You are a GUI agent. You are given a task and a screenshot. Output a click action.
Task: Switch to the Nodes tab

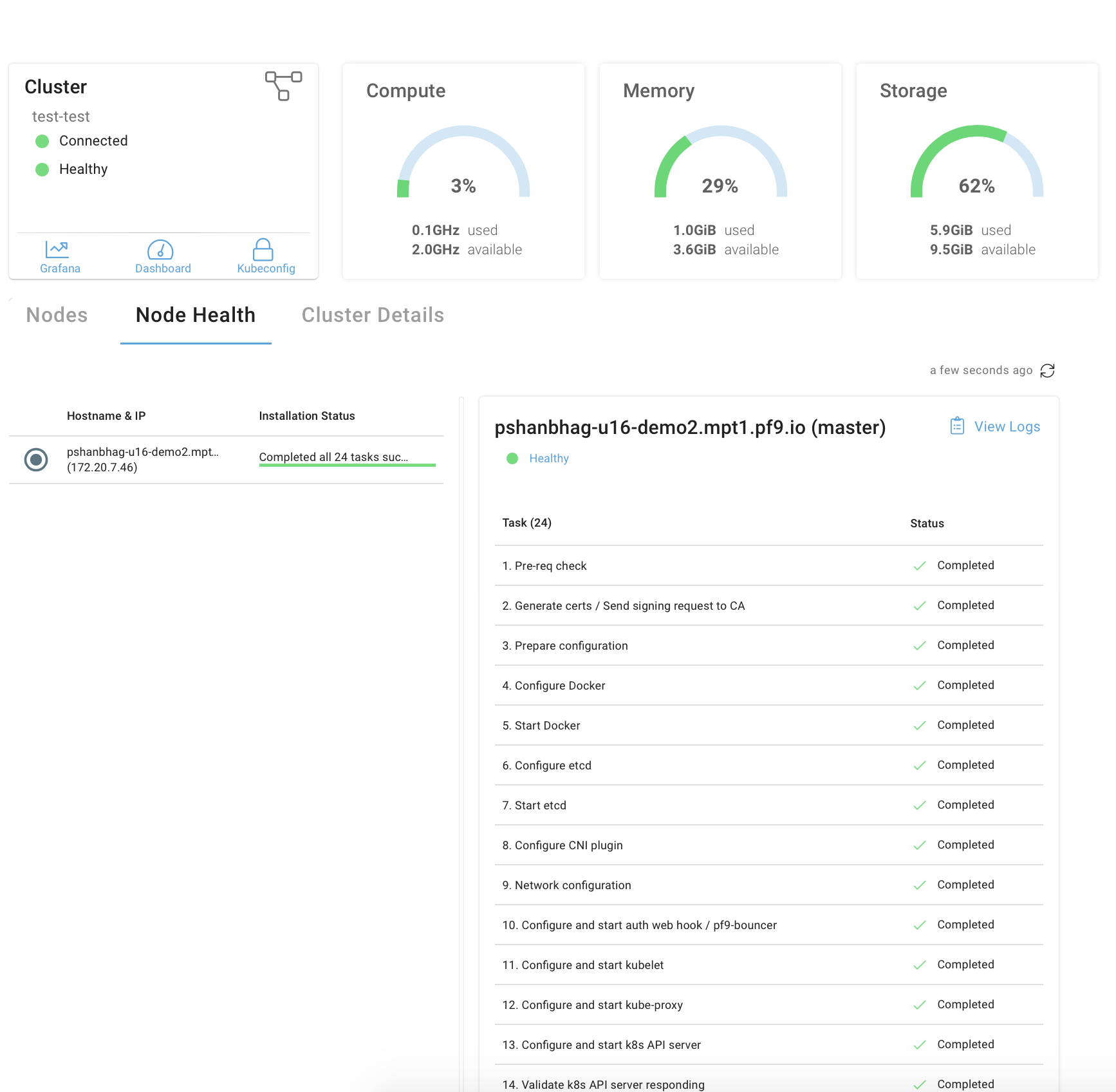[x=57, y=315]
